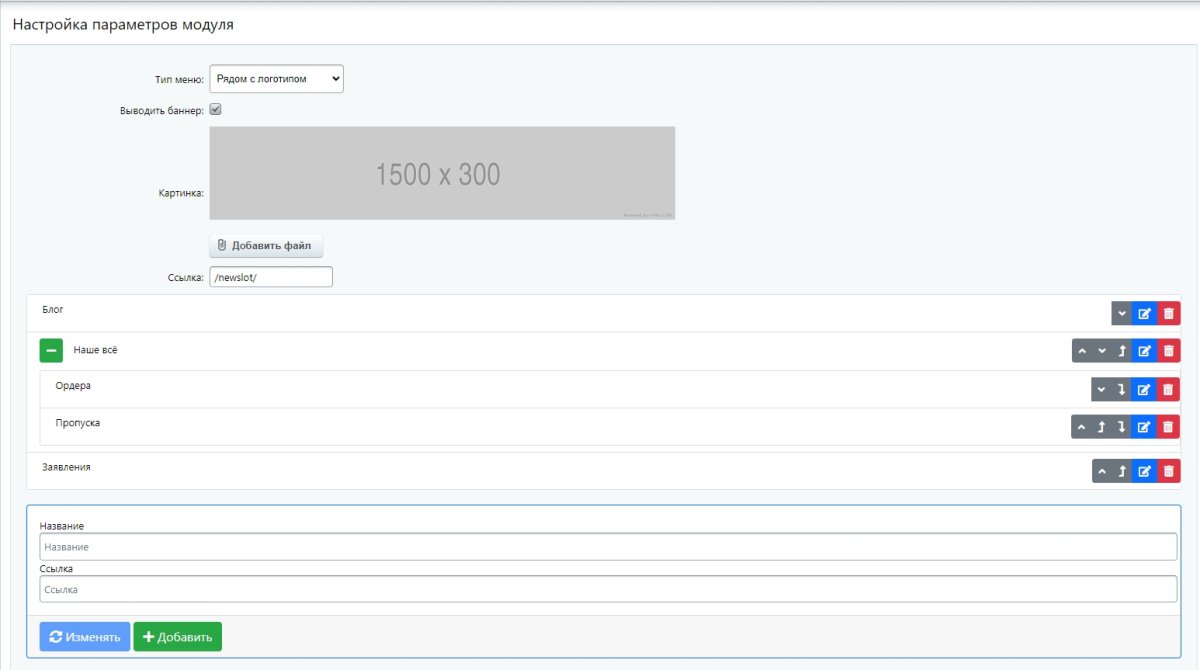Move Заявления item up
This screenshot has width=1200, height=670.
coord(1101,471)
